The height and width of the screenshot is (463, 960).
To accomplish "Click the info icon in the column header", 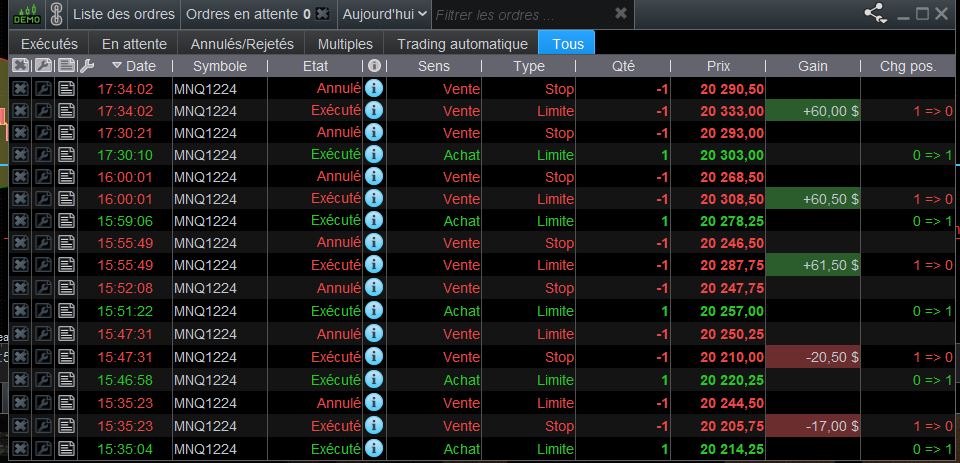I will 374,66.
